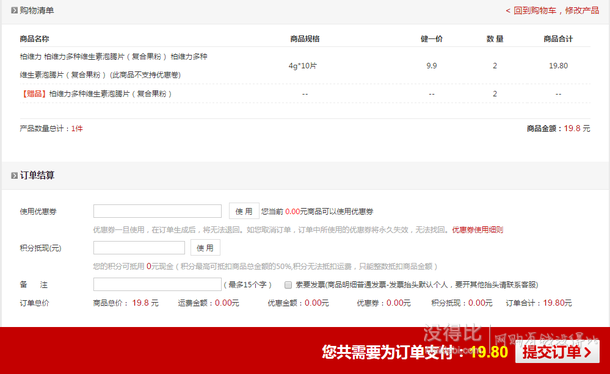Image resolution: width=610 pixels, height=374 pixels.
Task: Click the 怡维力多种维生素泡腾片 product name
Action: [x=114, y=65]
